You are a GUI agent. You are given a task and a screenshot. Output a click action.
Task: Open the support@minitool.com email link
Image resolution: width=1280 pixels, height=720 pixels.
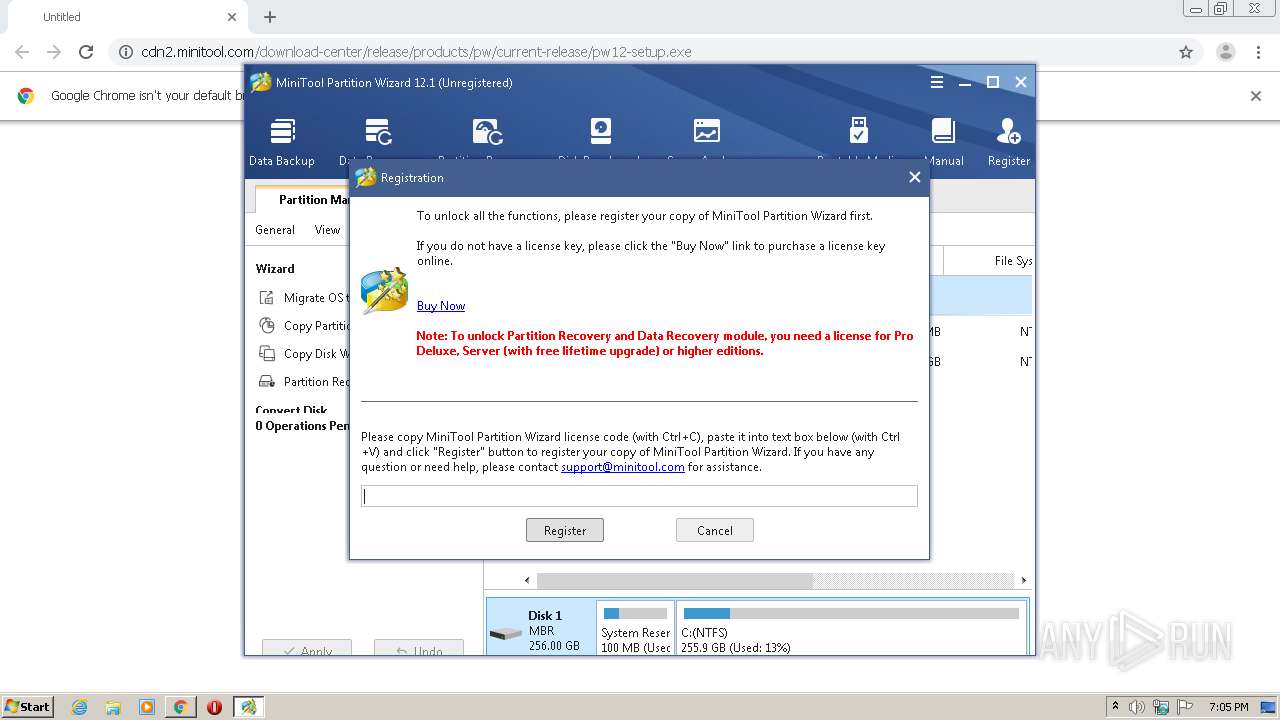click(623, 467)
